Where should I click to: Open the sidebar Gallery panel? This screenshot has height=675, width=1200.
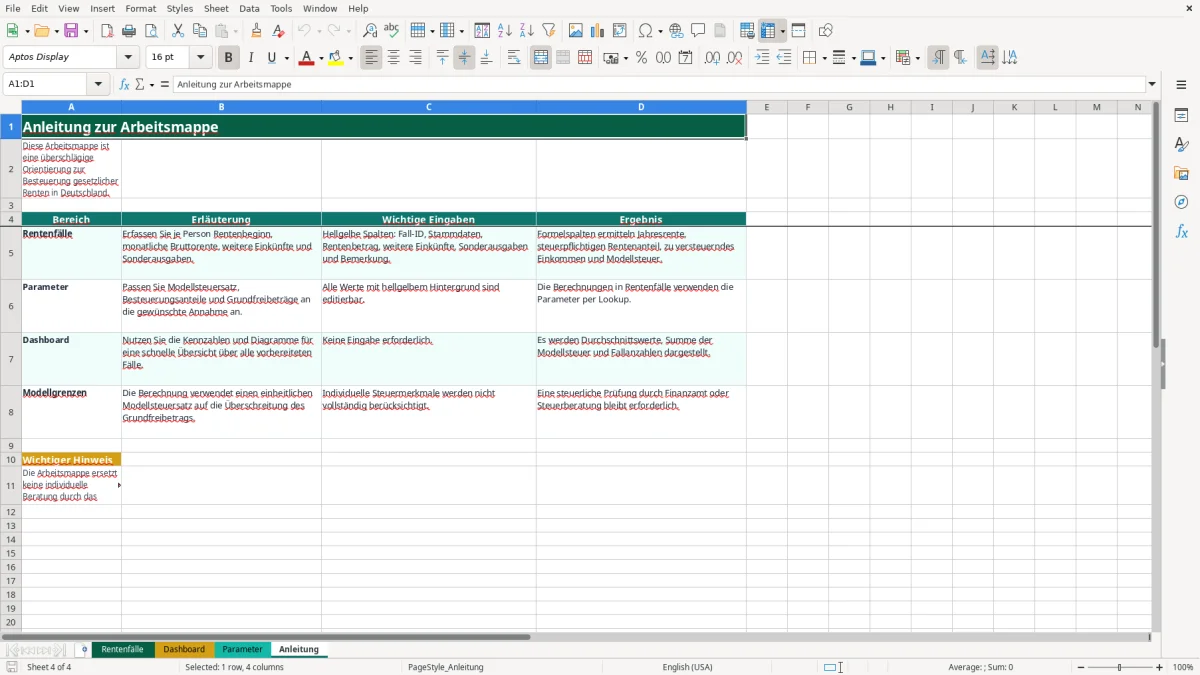(1181, 173)
